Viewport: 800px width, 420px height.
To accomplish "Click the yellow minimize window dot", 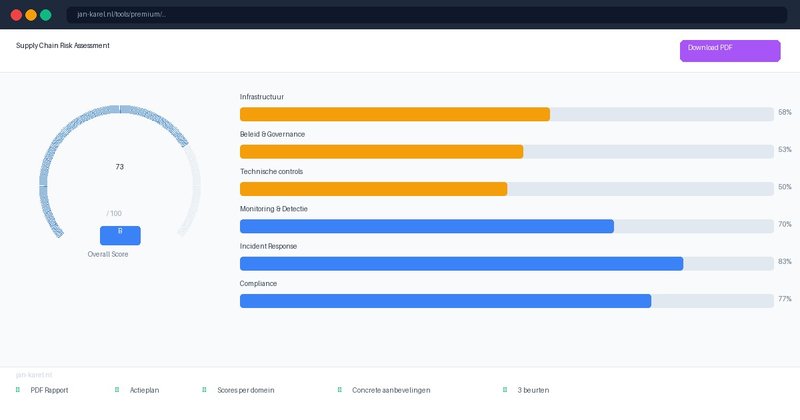I will 31,15.
